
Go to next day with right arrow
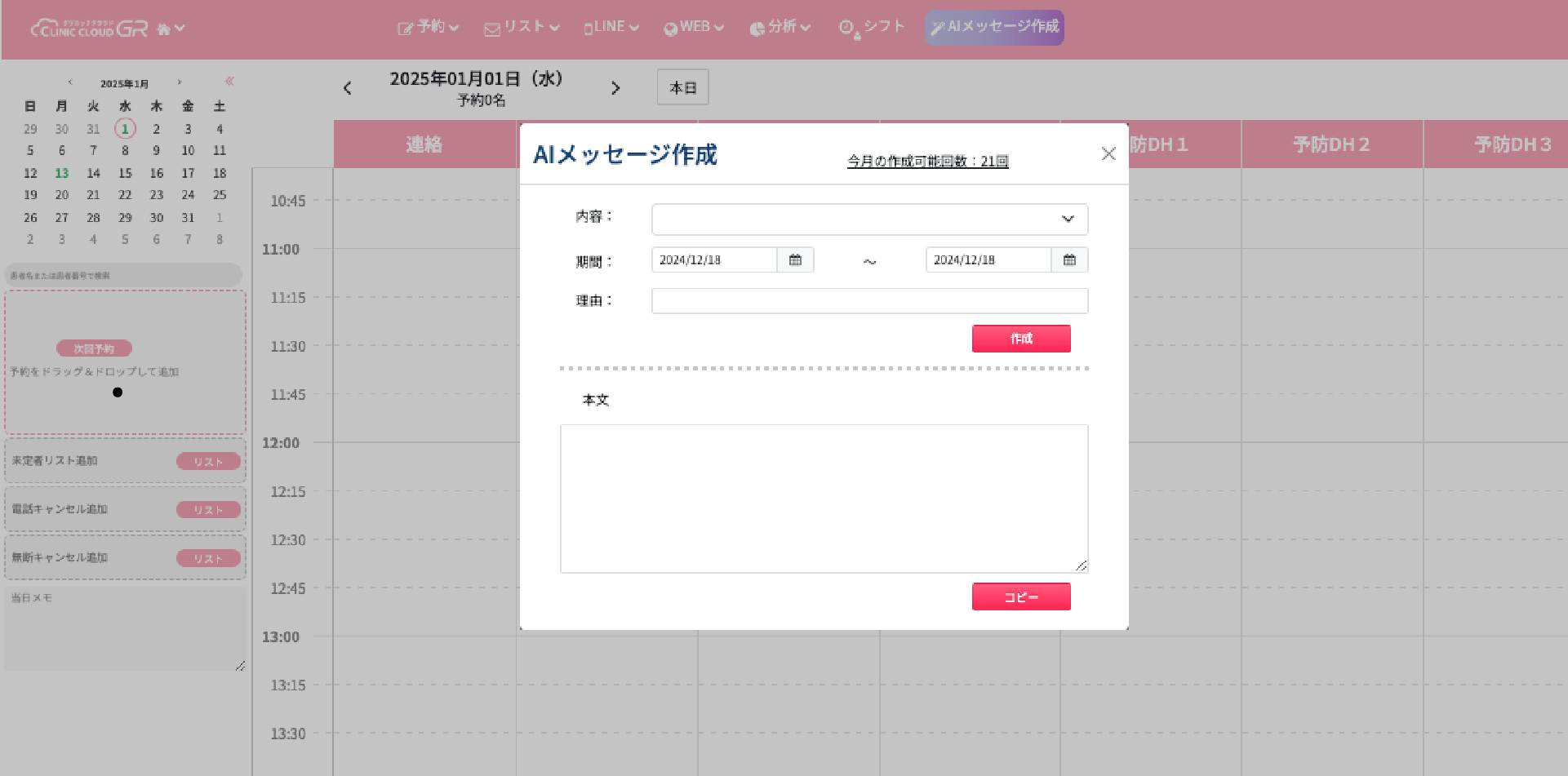coord(615,88)
